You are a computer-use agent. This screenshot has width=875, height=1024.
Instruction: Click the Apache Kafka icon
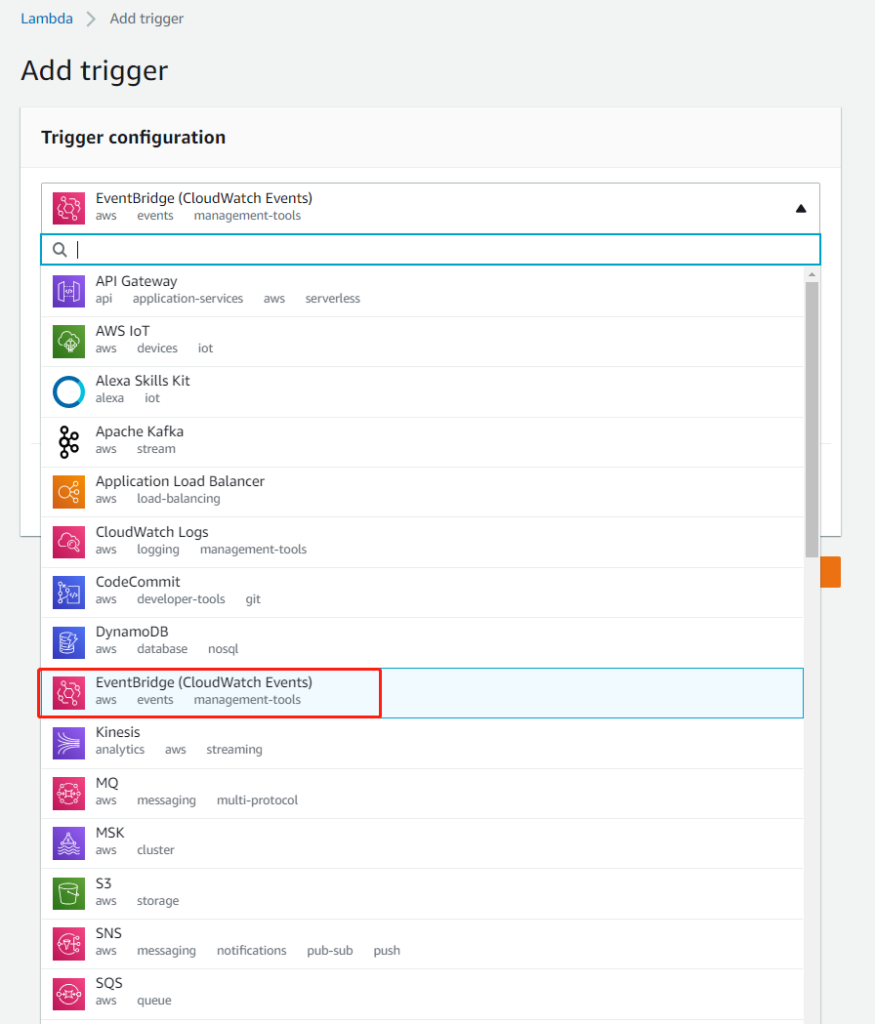click(69, 442)
